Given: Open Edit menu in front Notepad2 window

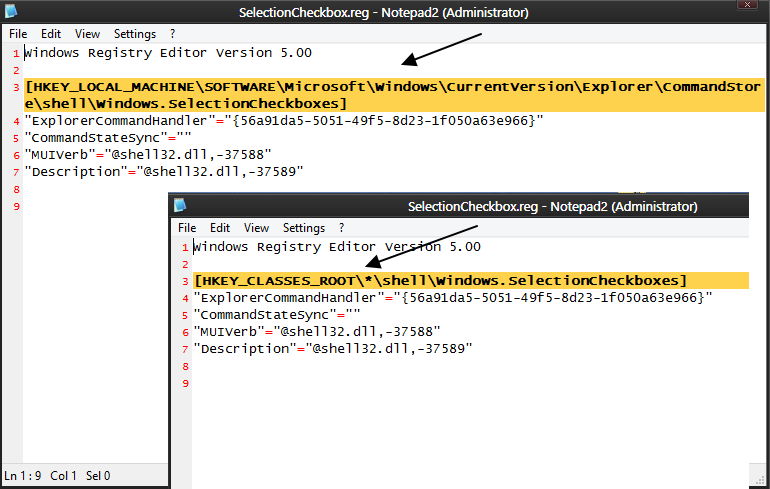Looking at the screenshot, I should coord(220,228).
